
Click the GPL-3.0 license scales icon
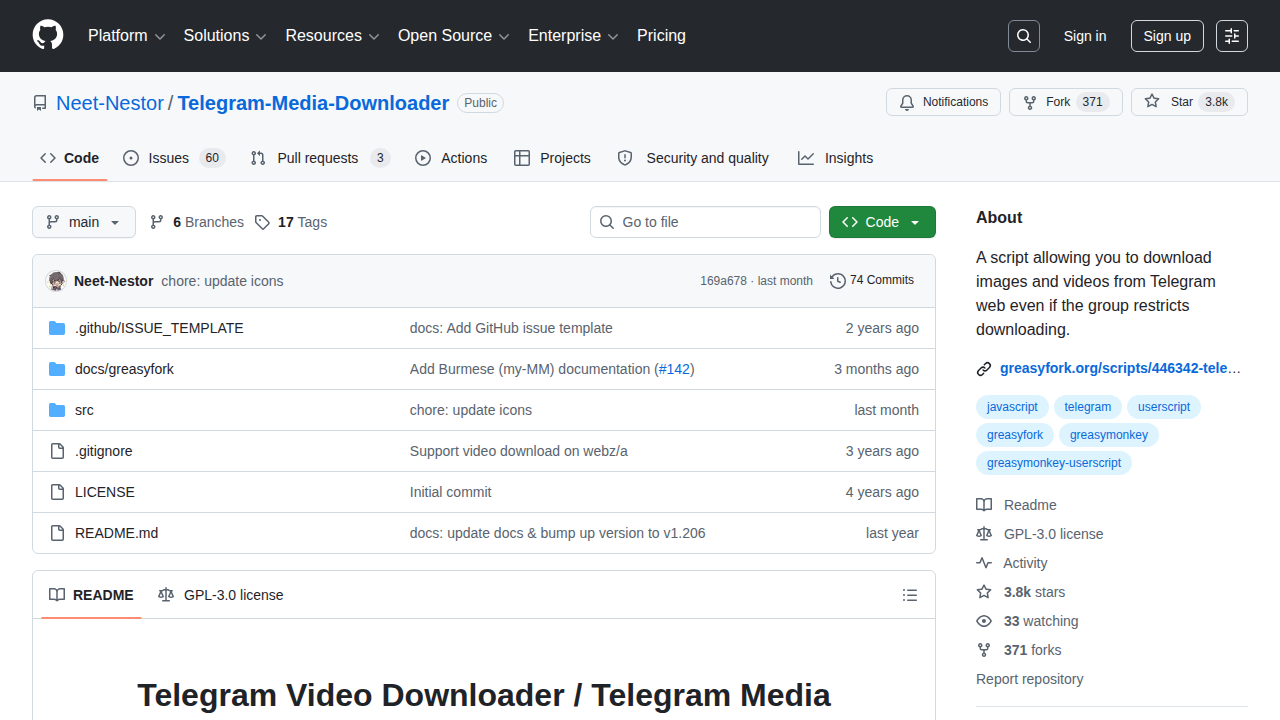tap(984, 534)
